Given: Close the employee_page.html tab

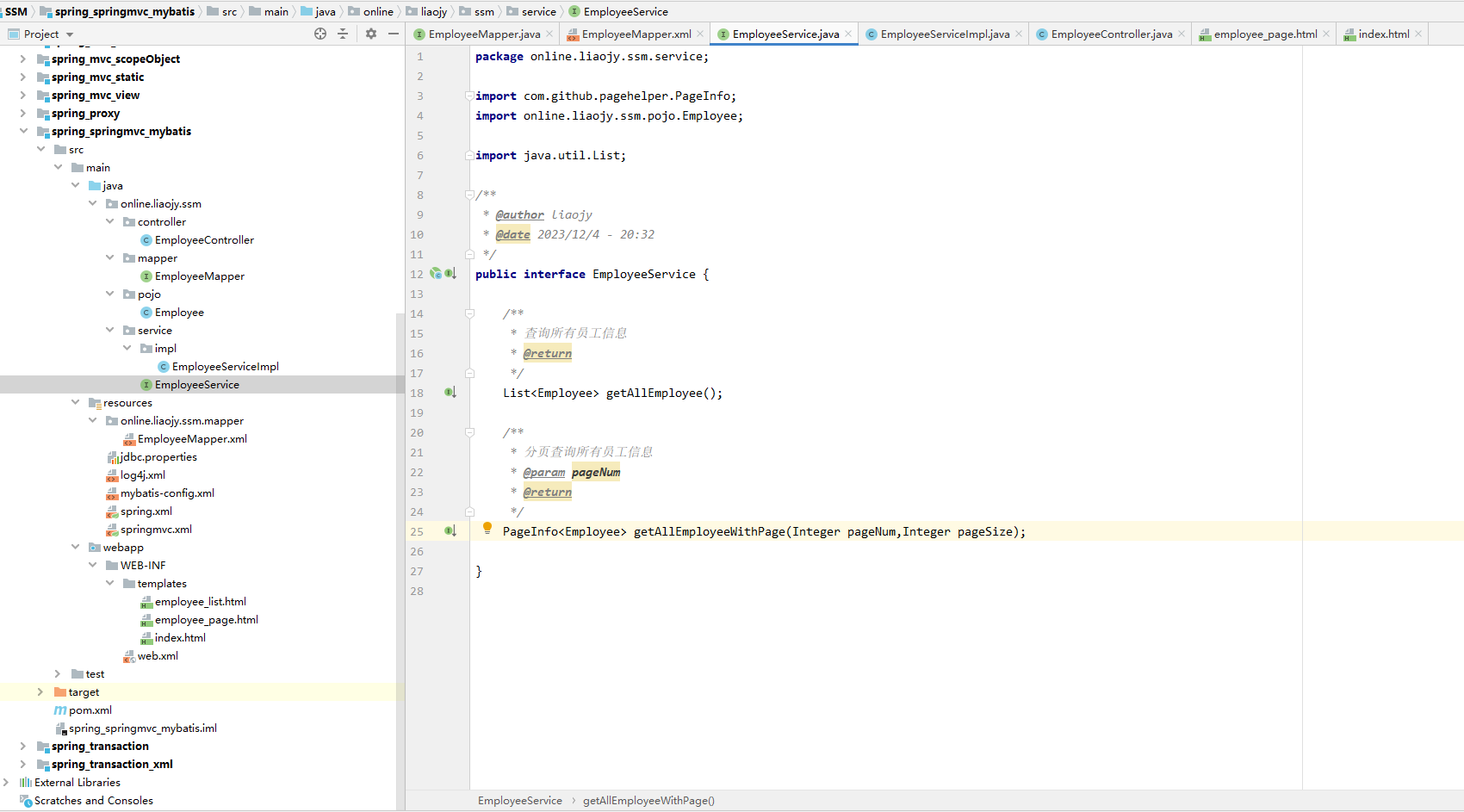Looking at the screenshot, I should tap(1326, 34).
